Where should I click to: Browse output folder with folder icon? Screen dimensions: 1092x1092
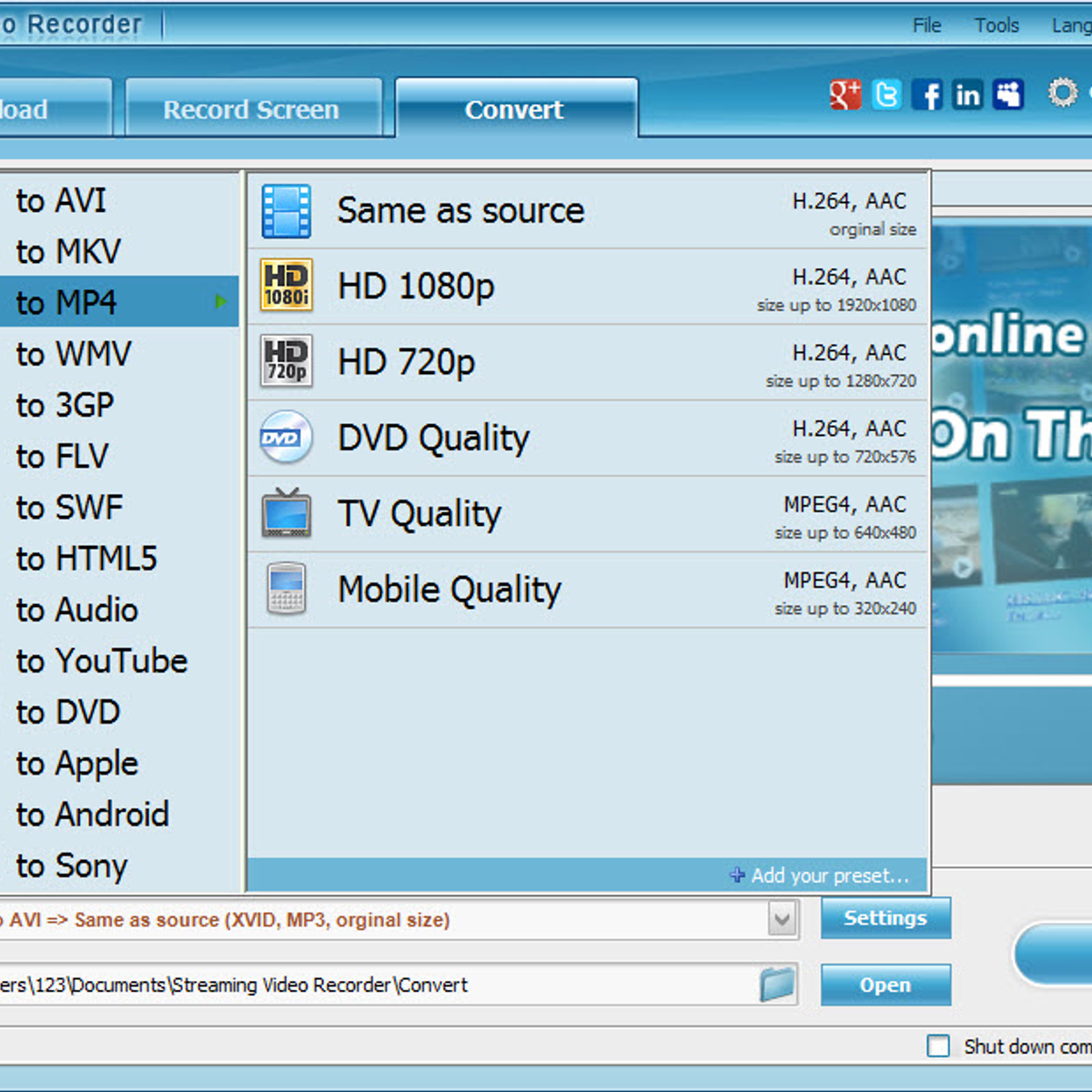(x=777, y=985)
